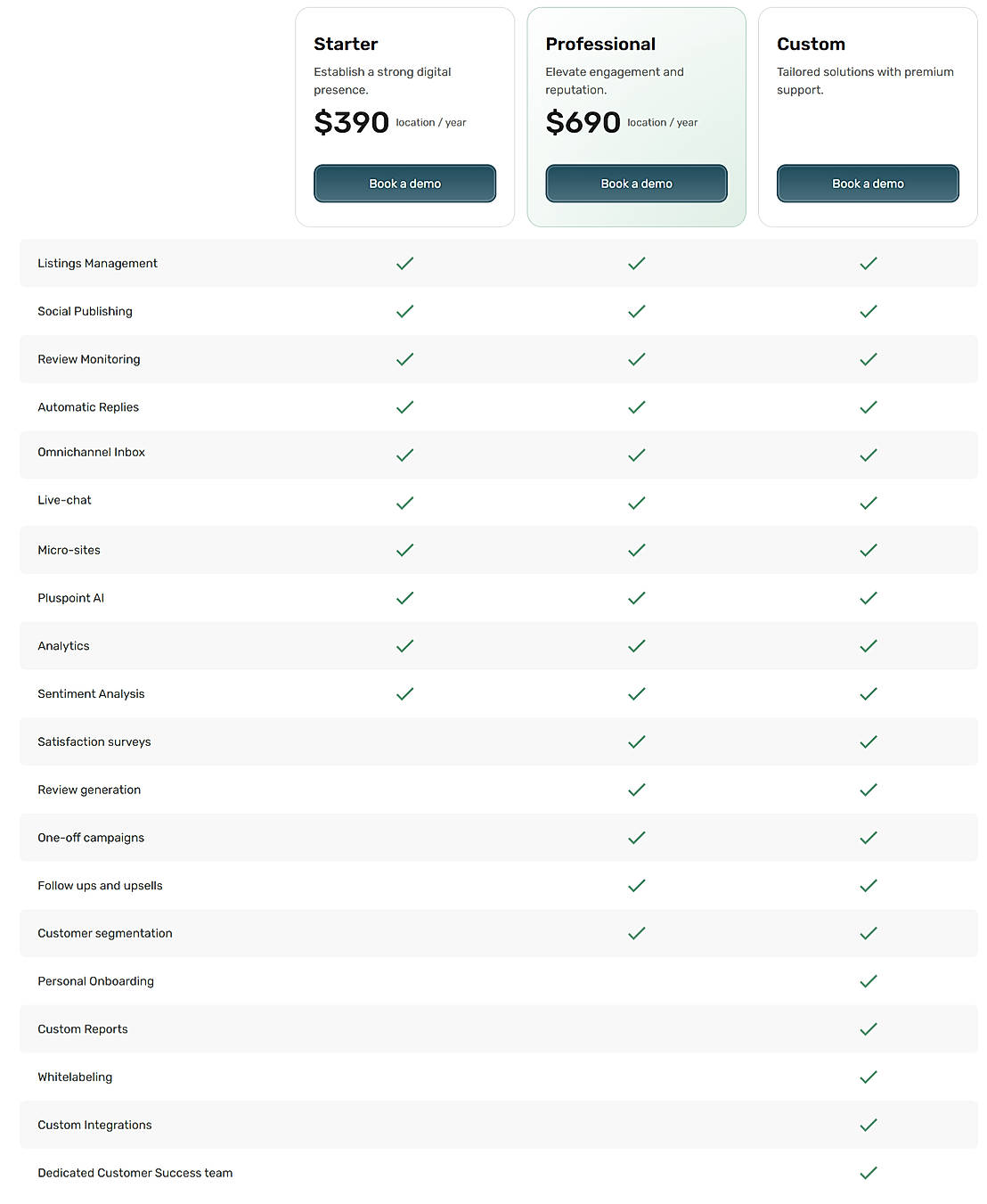Screen dimensions: 987x1204
Task: Click Professional checkmark for Pluspoint AI
Action: point(636,599)
